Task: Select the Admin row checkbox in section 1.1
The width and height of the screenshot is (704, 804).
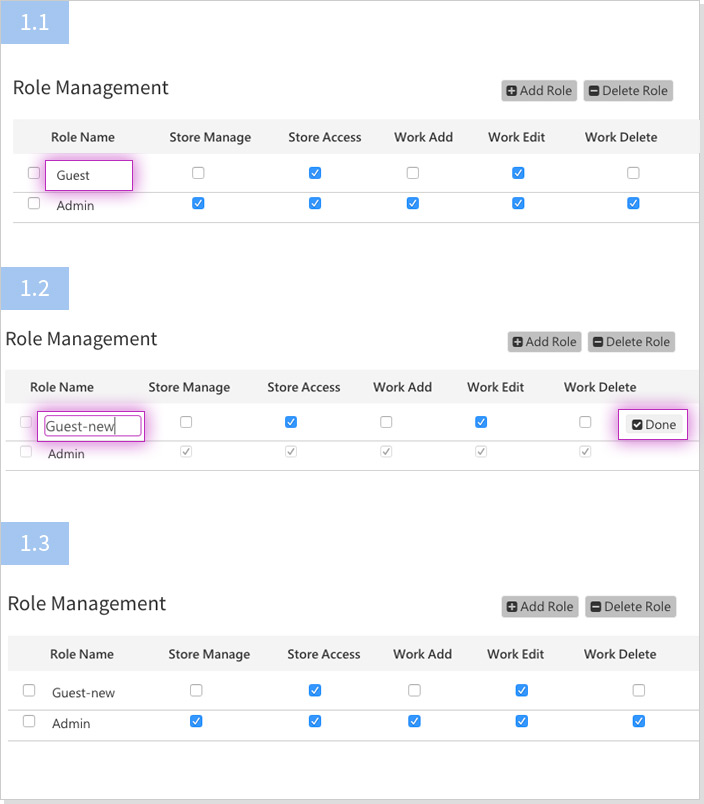Action: pyautogui.click(x=34, y=204)
